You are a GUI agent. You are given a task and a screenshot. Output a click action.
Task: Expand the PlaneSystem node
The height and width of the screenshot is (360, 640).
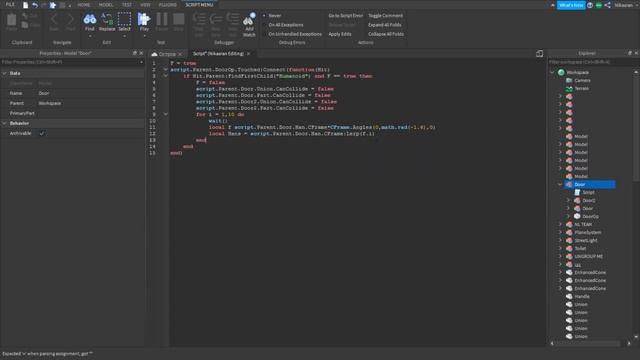pyautogui.click(x=560, y=232)
